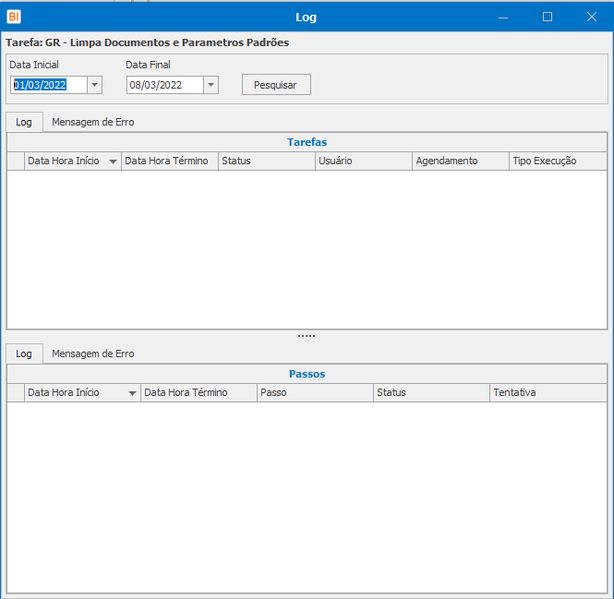Click the BI application icon in title bar
The image size is (614, 599).
point(14,16)
